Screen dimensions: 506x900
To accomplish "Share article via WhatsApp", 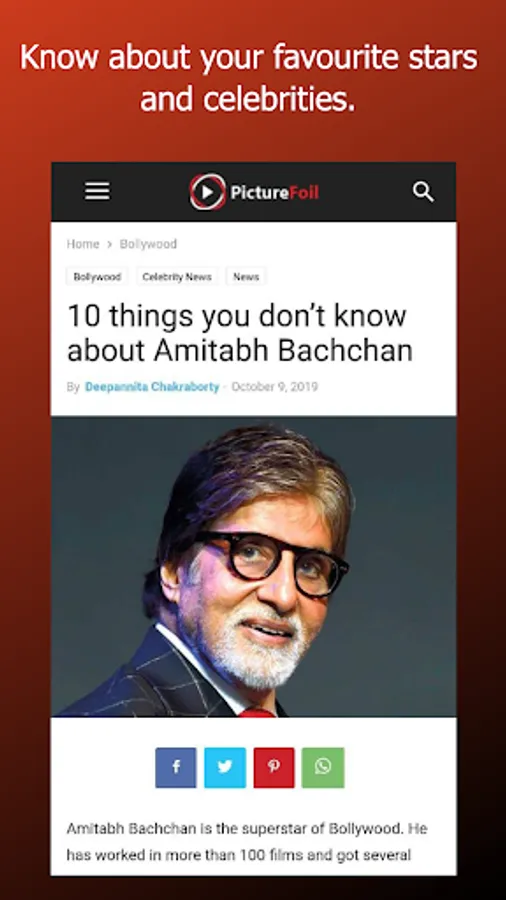I will click(x=323, y=767).
